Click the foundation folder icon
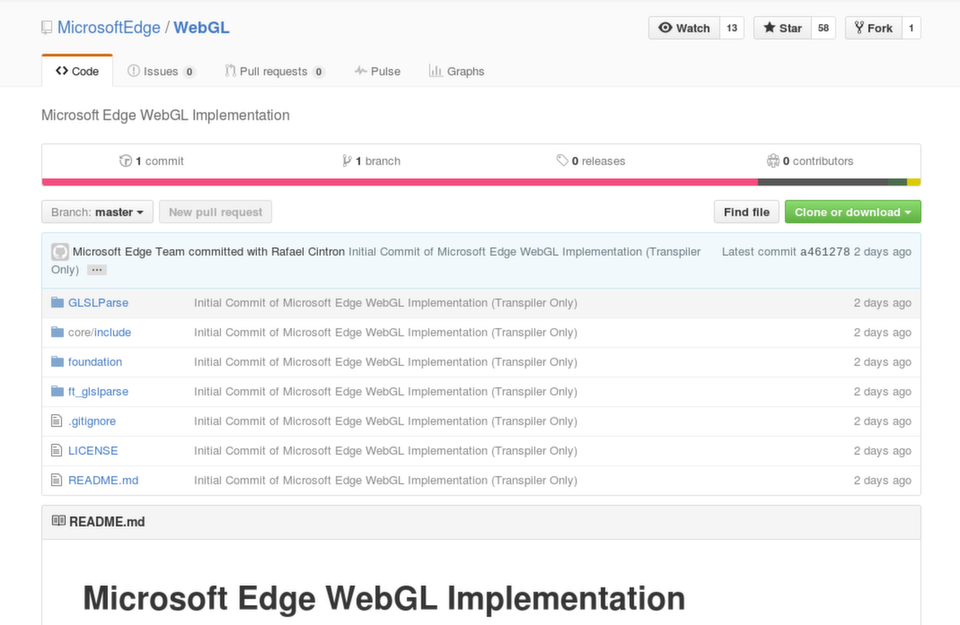This screenshot has width=960, height=625. [58, 362]
